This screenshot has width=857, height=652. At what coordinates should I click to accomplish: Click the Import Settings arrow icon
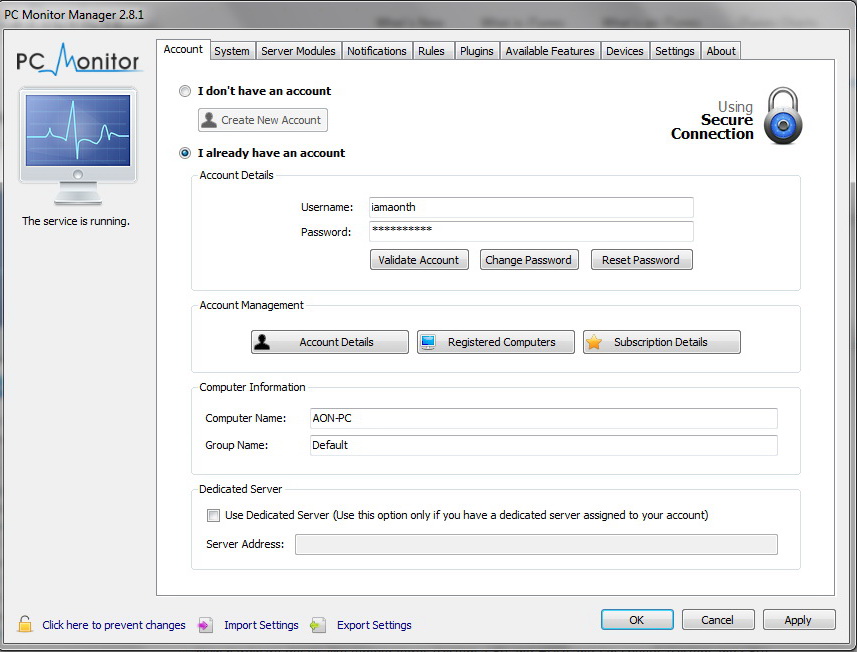click(206, 625)
